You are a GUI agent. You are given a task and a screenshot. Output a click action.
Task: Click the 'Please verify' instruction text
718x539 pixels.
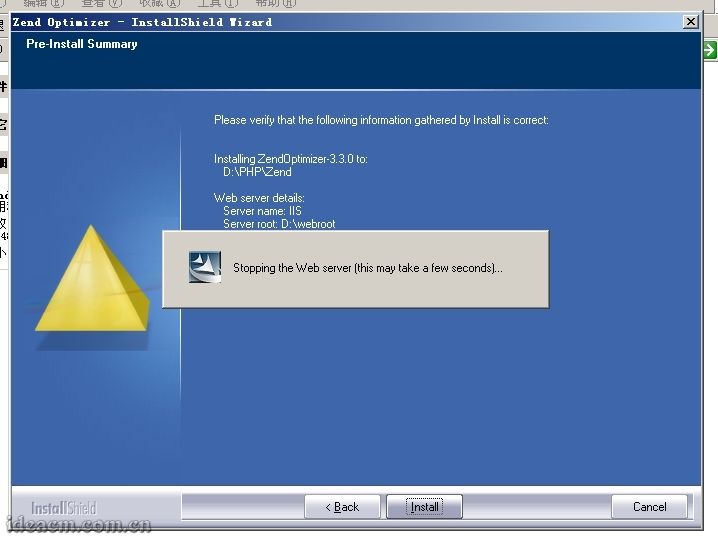381,120
